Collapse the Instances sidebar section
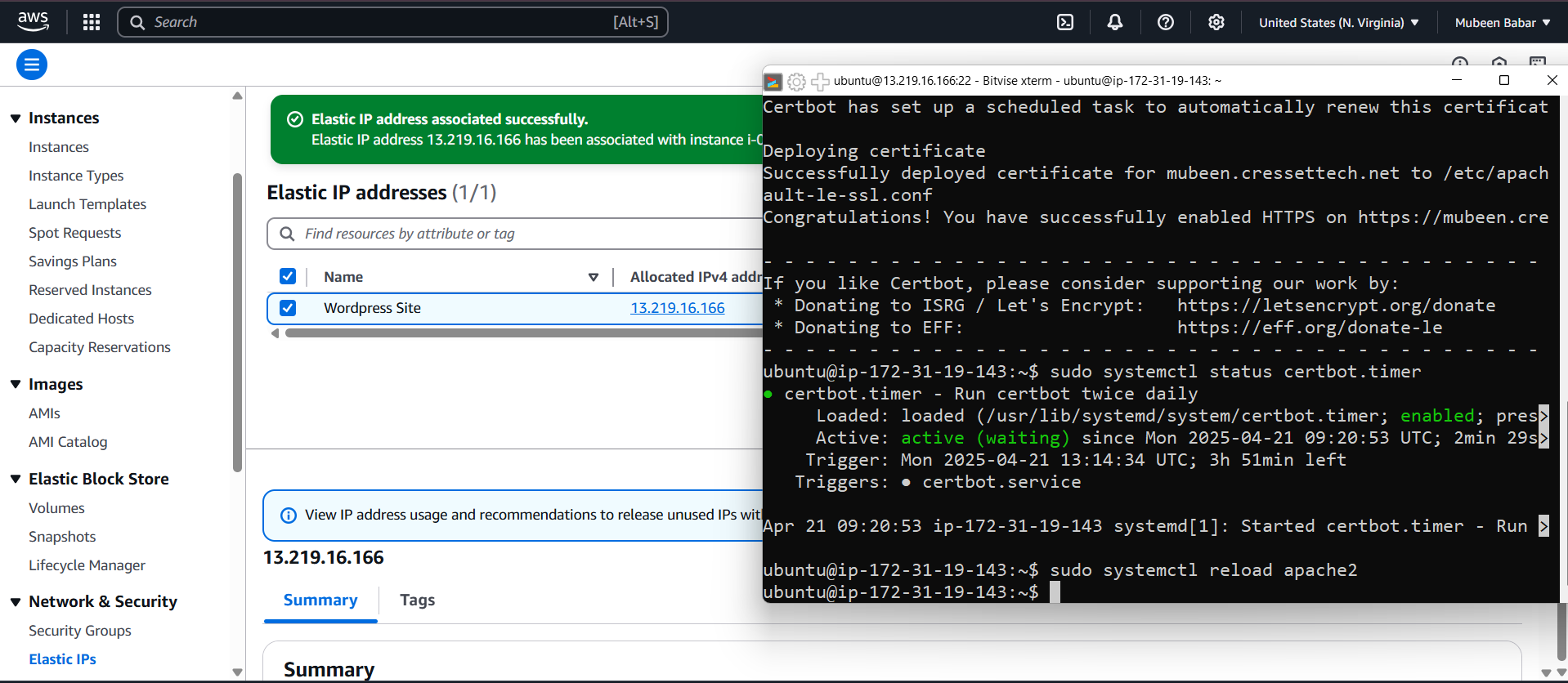Viewport: 1568px width, 683px height. click(16, 118)
